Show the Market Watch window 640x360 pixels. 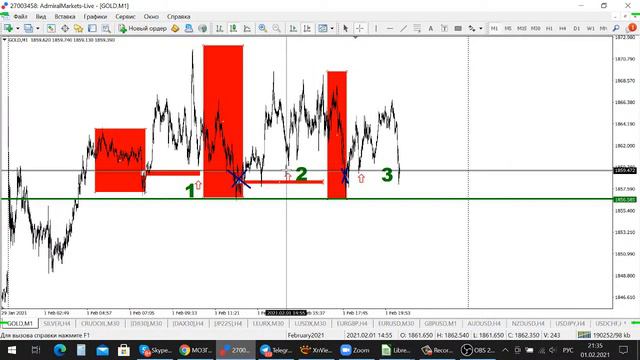pyautogui.click(x=51, y=28)
